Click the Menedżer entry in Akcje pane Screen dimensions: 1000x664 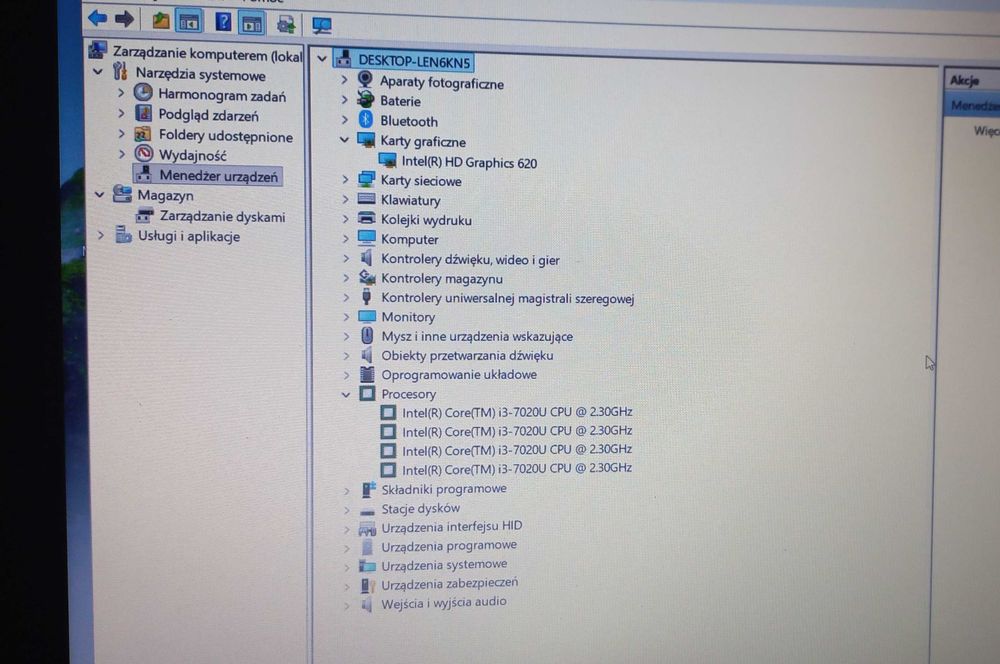(x=971, y=105)
